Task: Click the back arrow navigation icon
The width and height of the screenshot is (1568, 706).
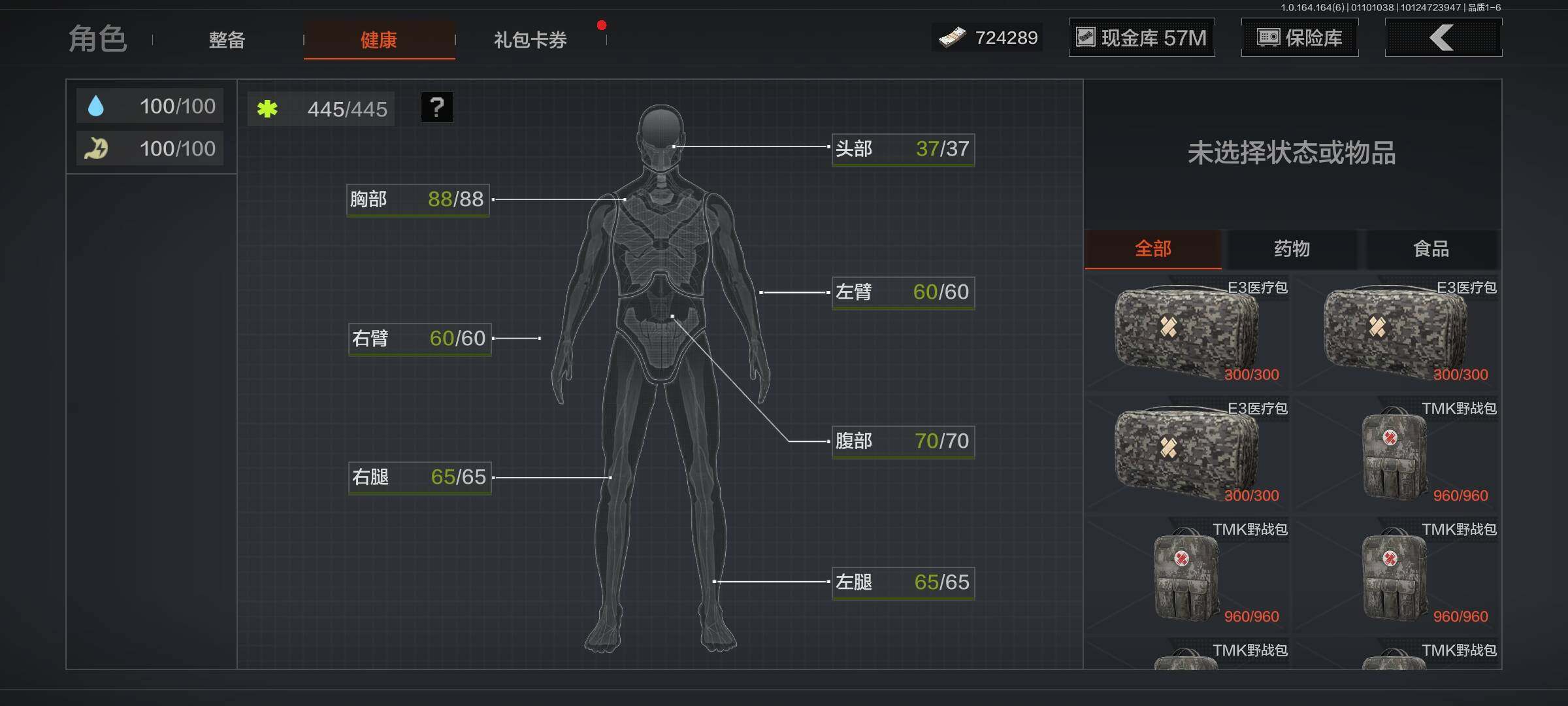Action: (x=1442, y=37)
